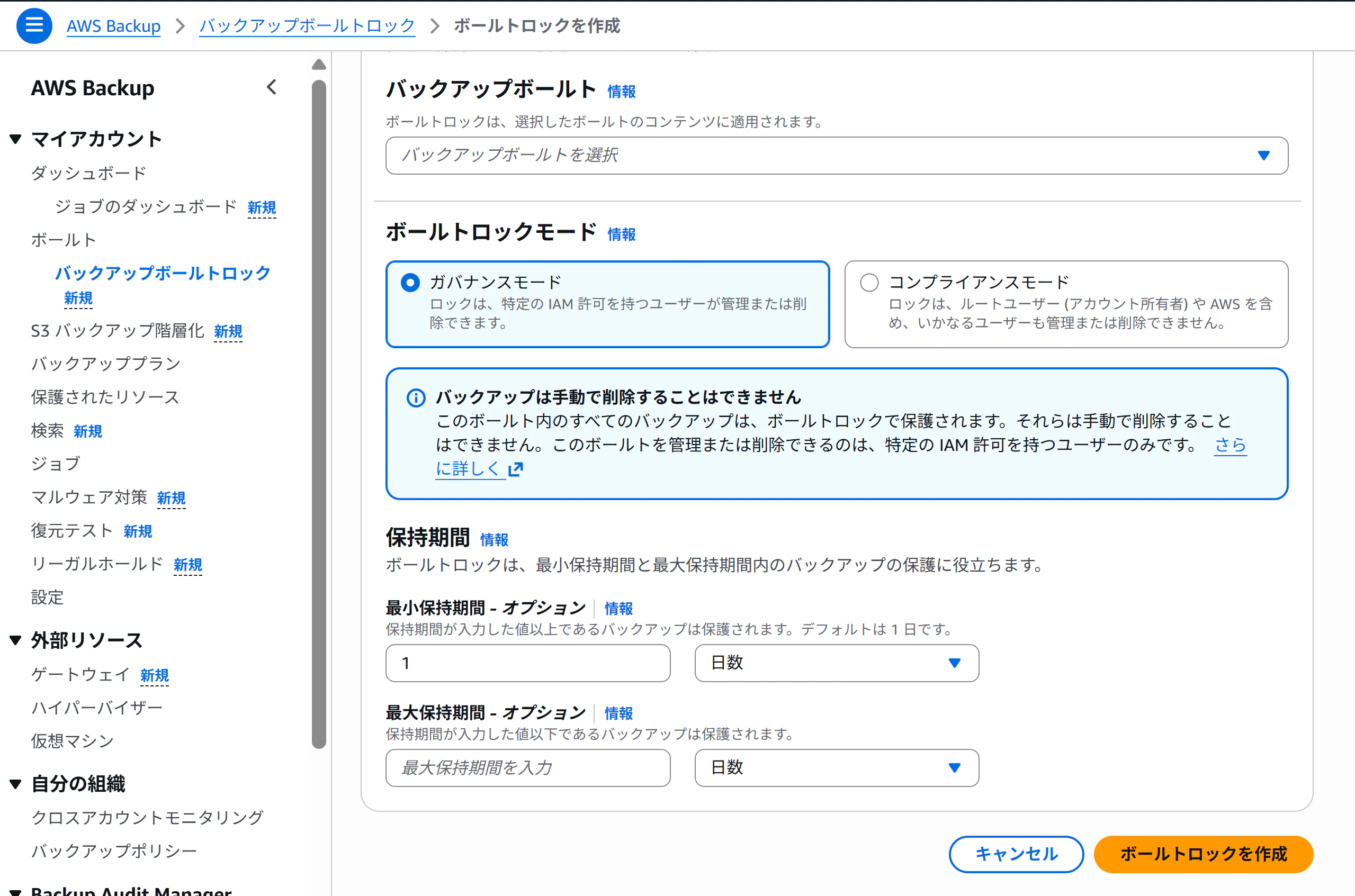Viewport: 1355px width, 896px height.
Task: Go to AWS Backup breadcrumb link
Action: (x=114, y=26)
